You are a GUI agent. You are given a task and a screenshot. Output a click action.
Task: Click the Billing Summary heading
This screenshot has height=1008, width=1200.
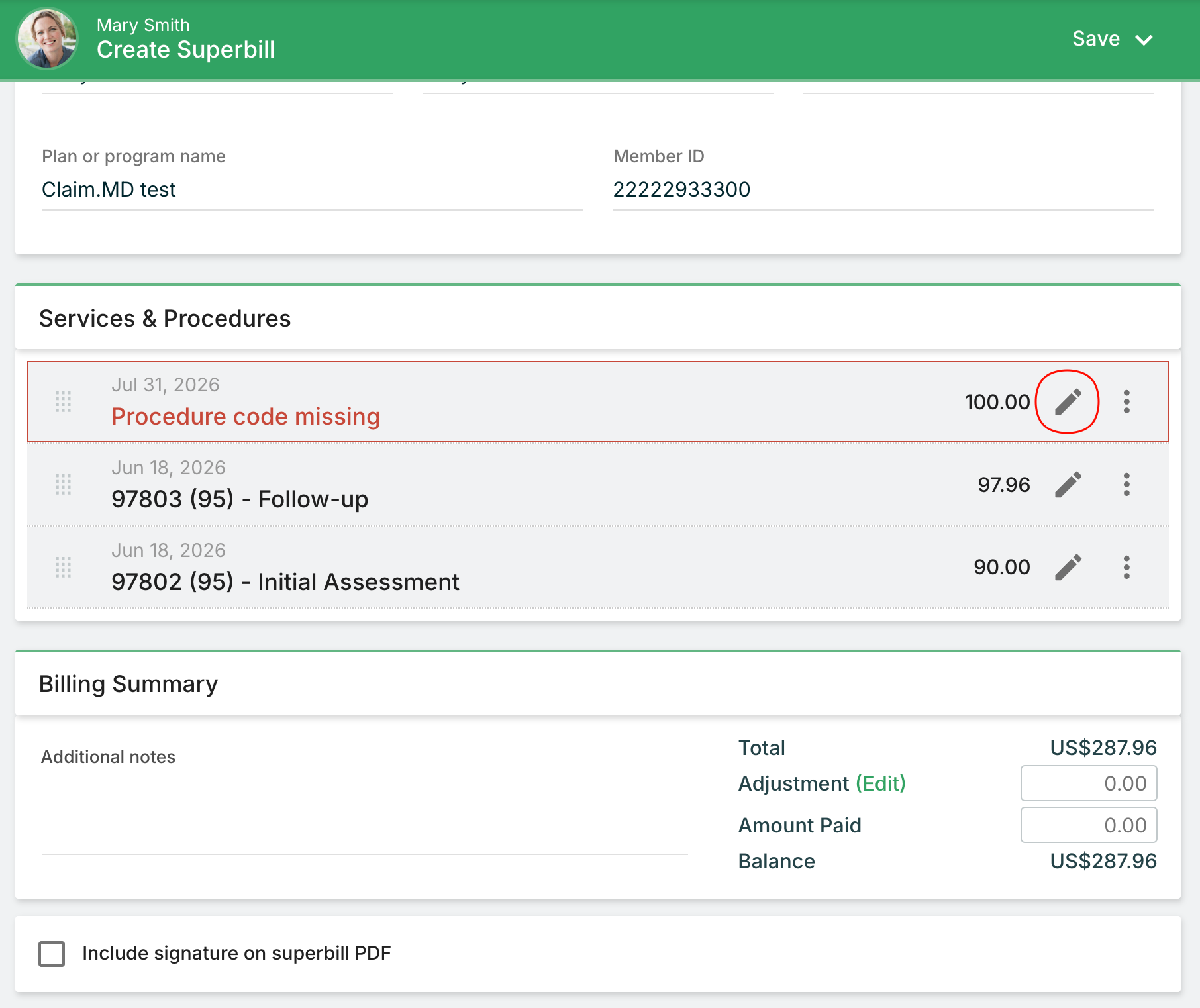tap(128, 684)
